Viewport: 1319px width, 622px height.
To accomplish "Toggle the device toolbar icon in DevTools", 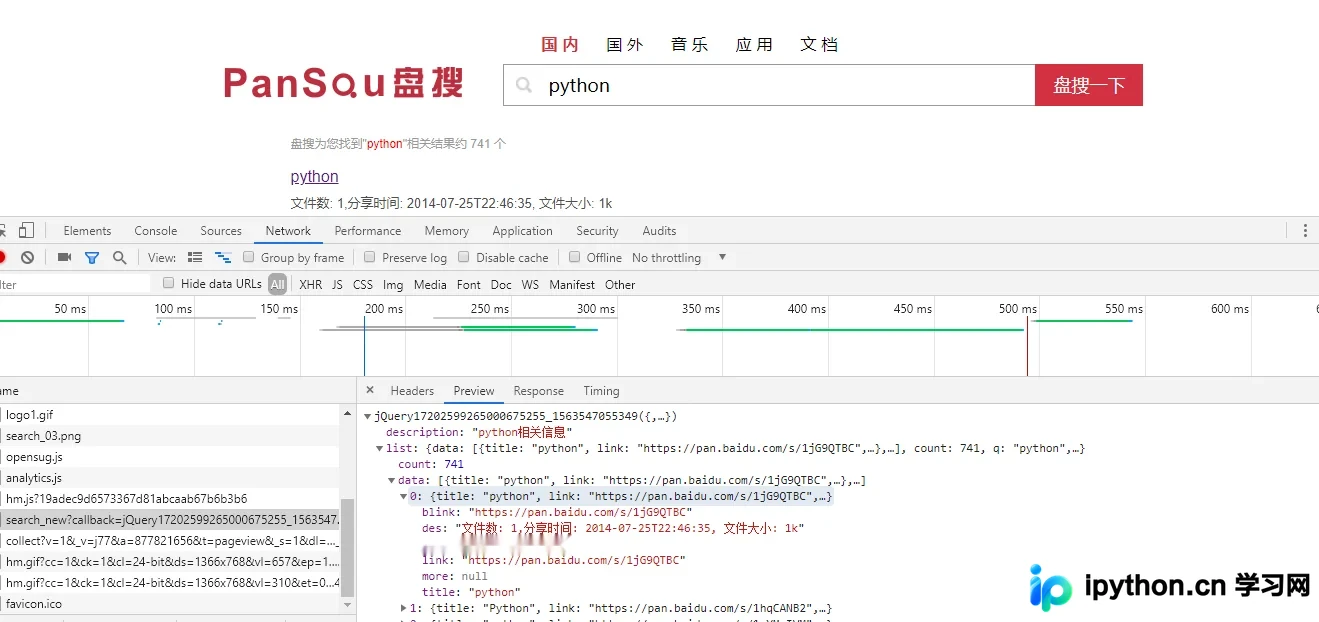I will [x=26, y=230].
